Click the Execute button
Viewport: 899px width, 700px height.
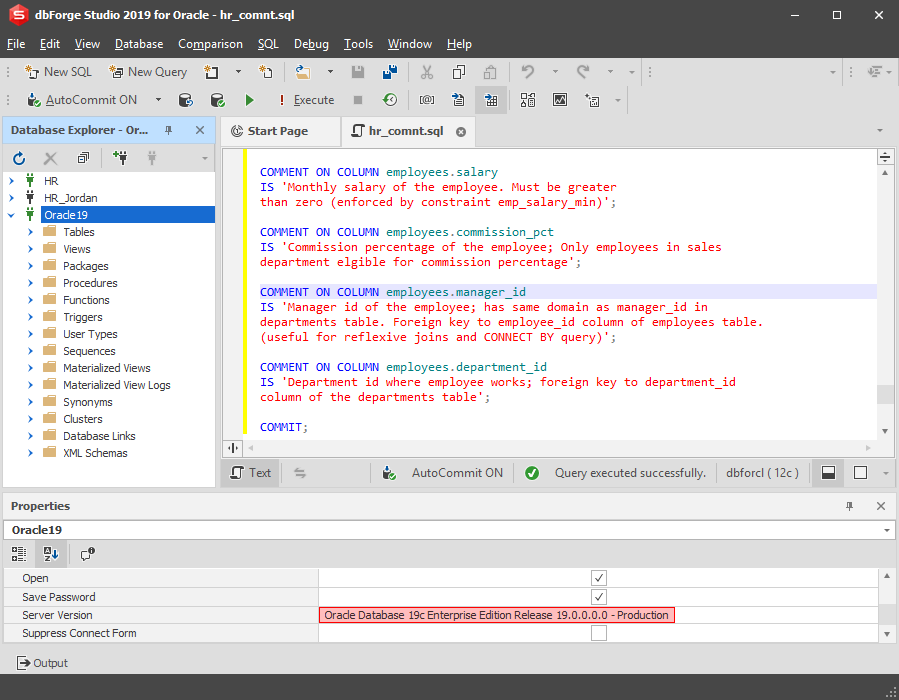coord(307,100)
